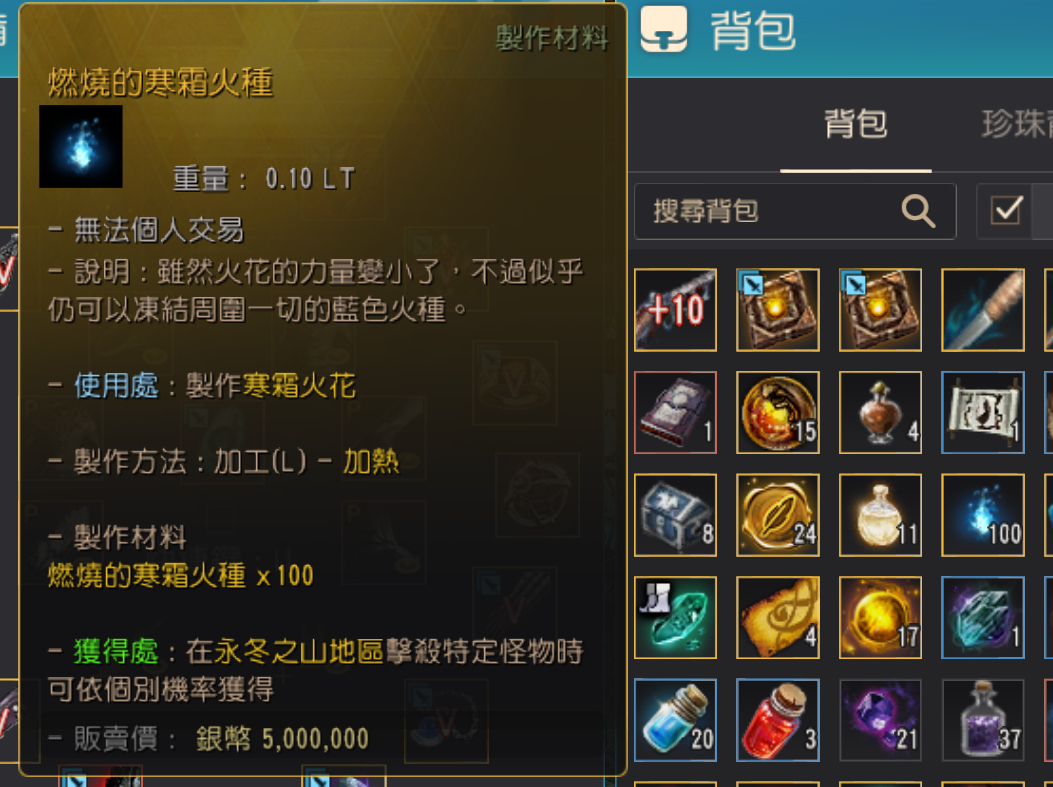Select the purple gem item with 21 count
This screenshot has width=1053, height=787.
tap(880, 720)
